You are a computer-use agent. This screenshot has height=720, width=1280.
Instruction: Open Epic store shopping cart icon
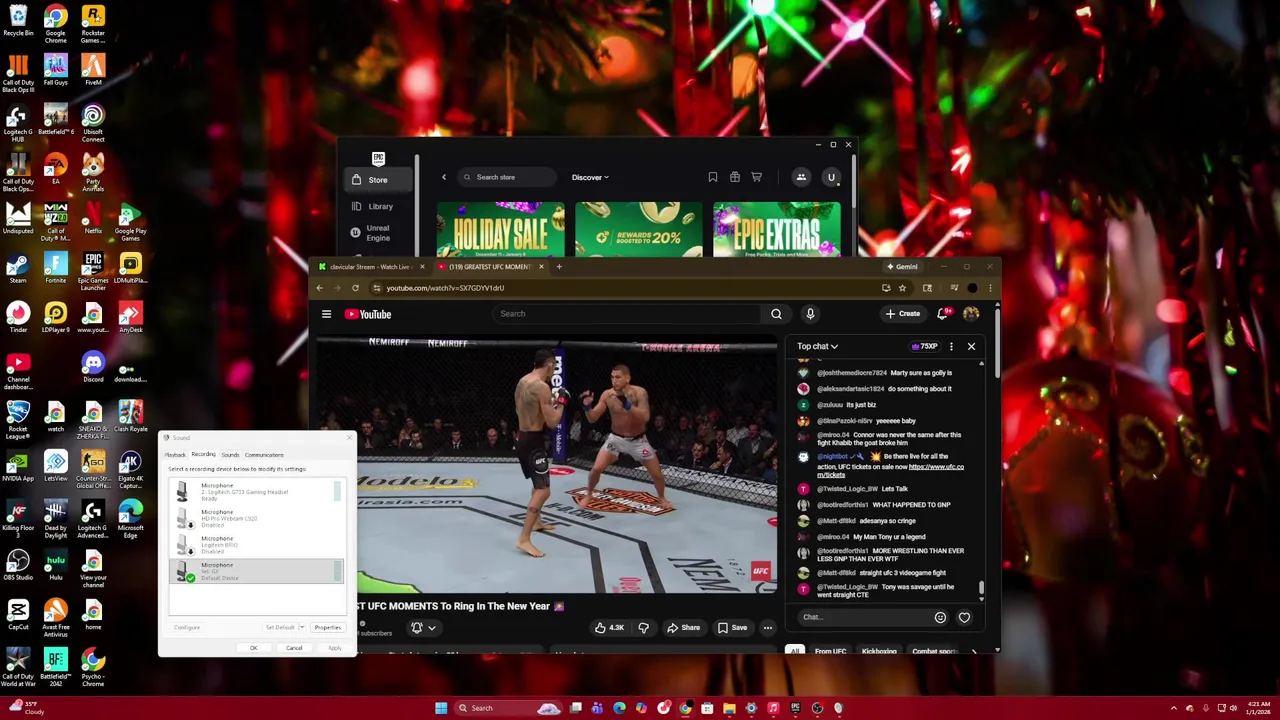[757, 177]
